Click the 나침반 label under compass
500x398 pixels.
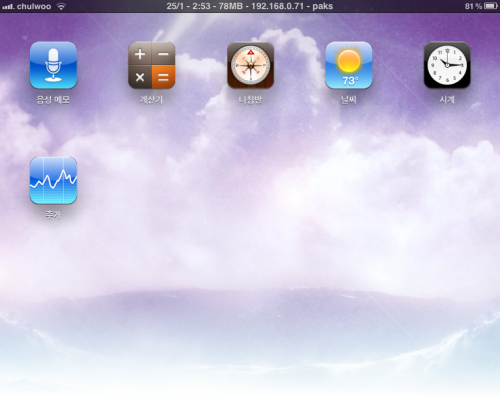[250, 100]
